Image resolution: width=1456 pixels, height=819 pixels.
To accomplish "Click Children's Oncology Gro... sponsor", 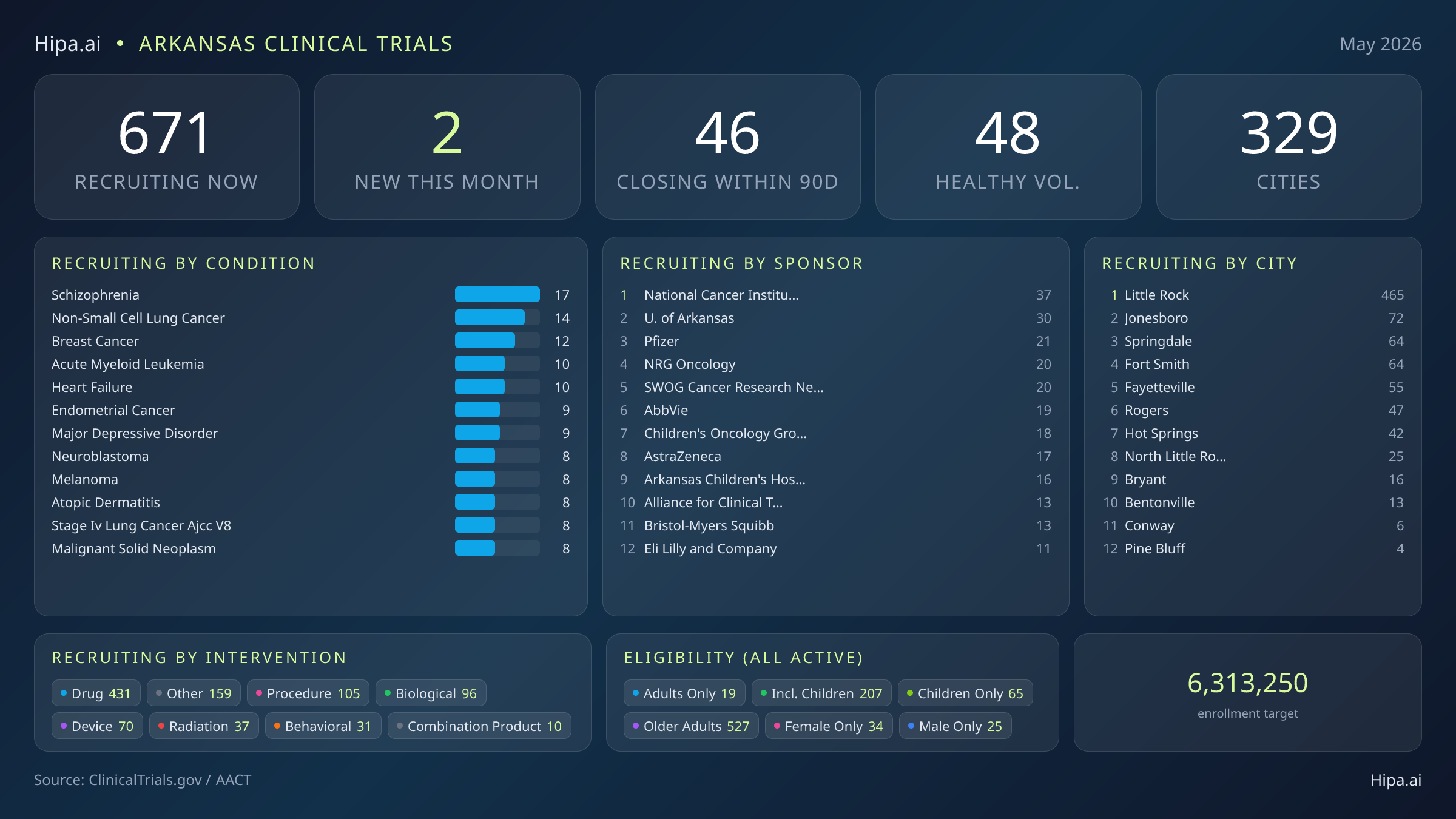I will pos(835,433).
